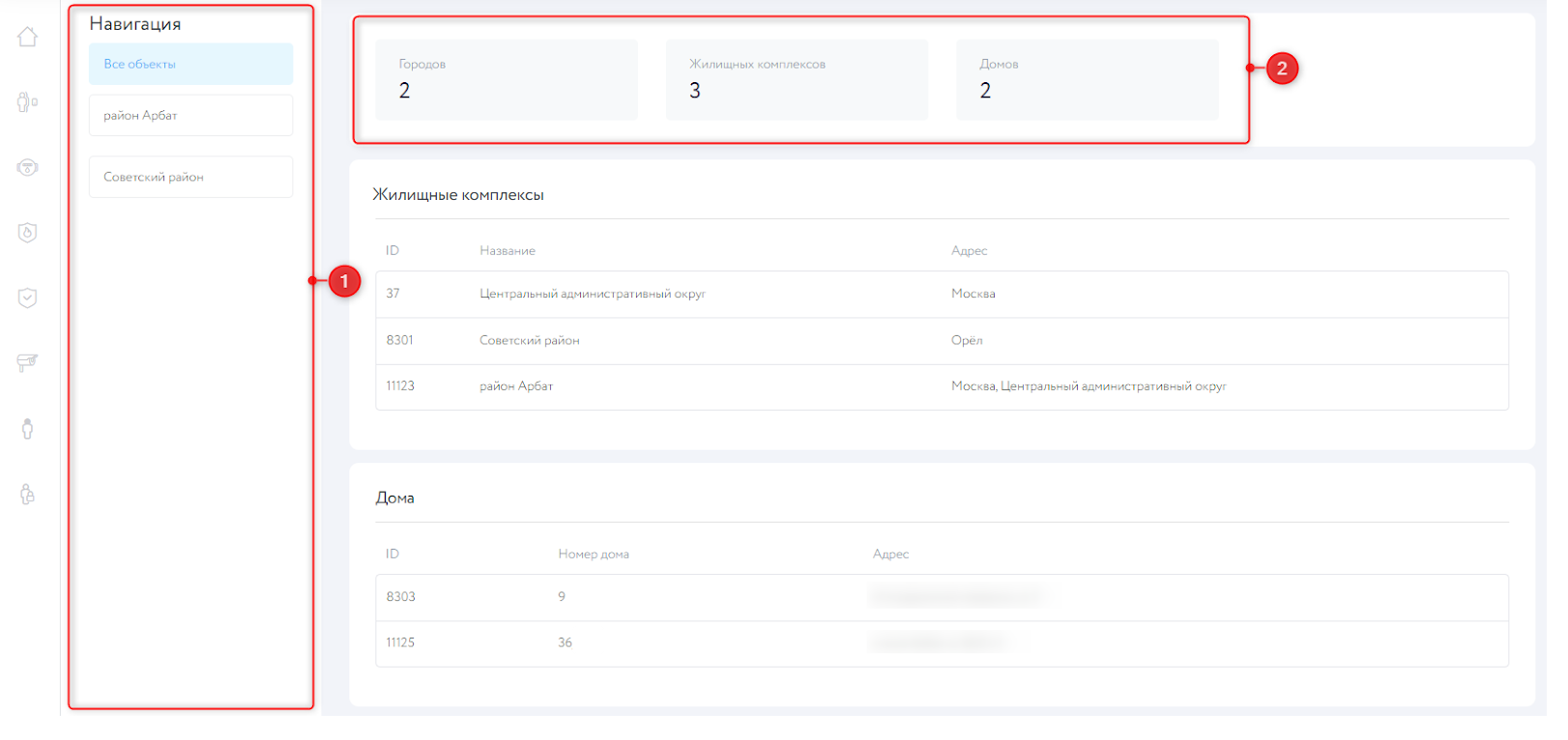Screen dimensions: 1568x740
Task: Click the 'Жилищных комплексов' statistics card
Action: (x=797, y=80)
